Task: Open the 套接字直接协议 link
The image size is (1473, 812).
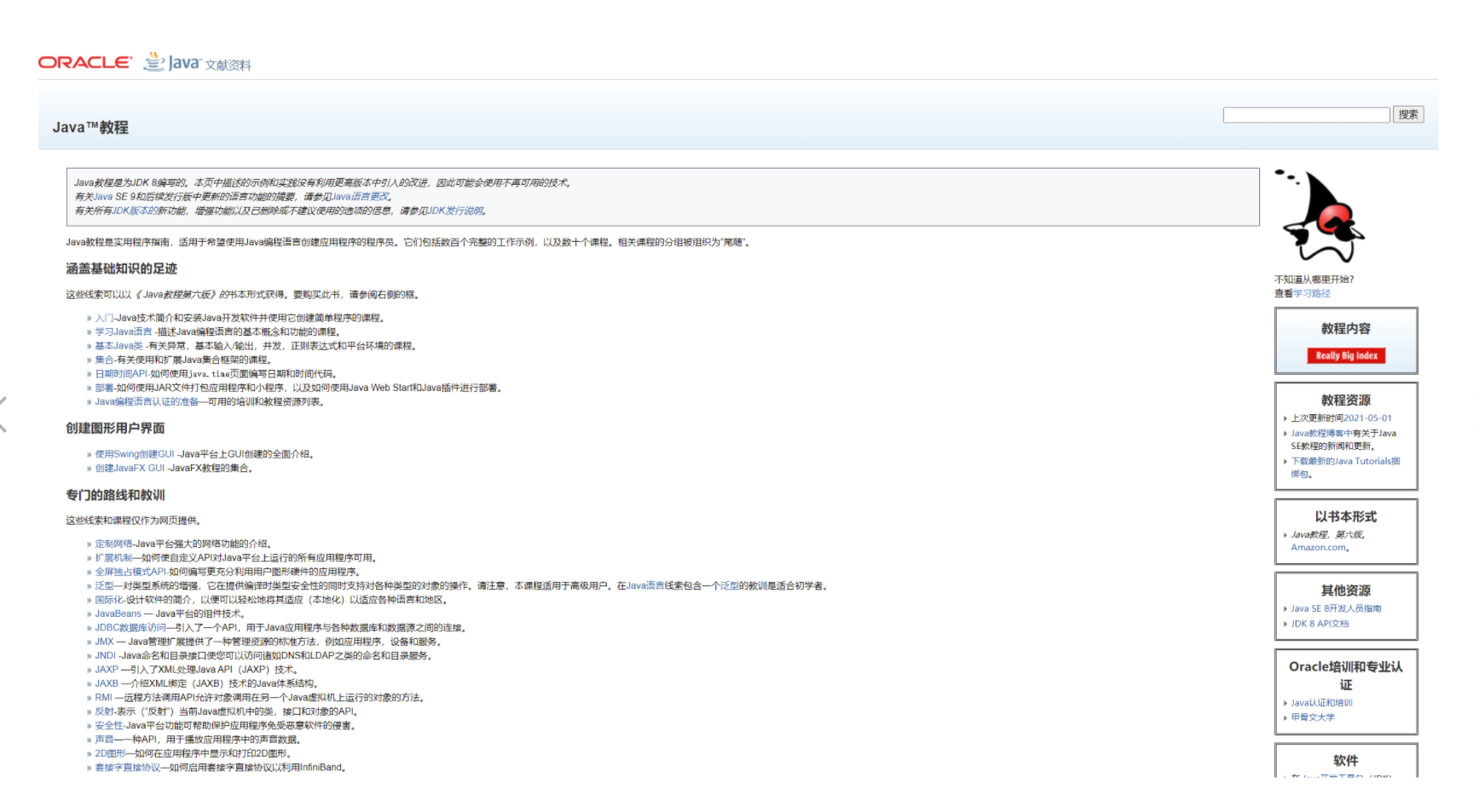Action: [128, 768]
